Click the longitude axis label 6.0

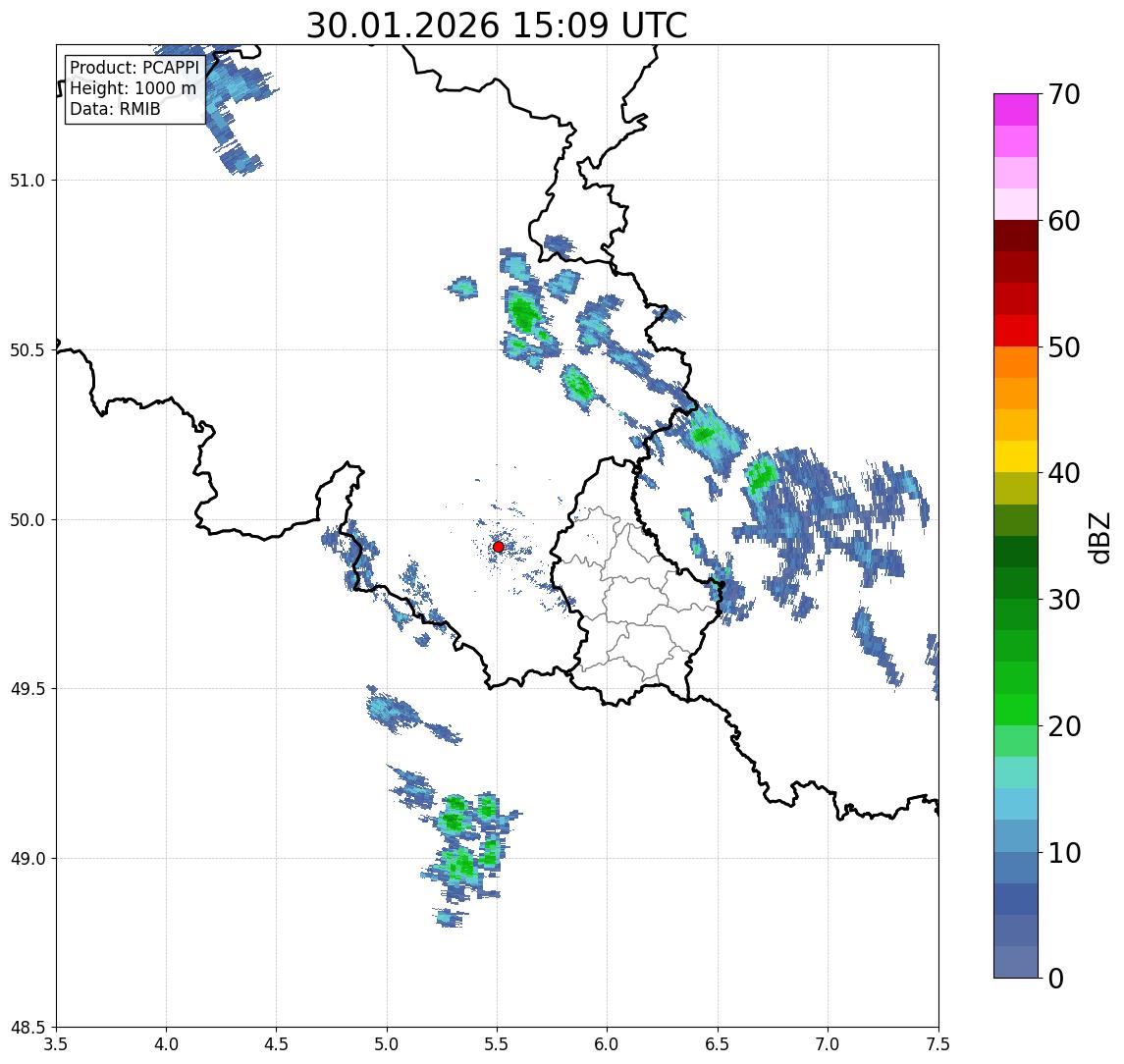pyautogui.click(x=608, y=1044)
